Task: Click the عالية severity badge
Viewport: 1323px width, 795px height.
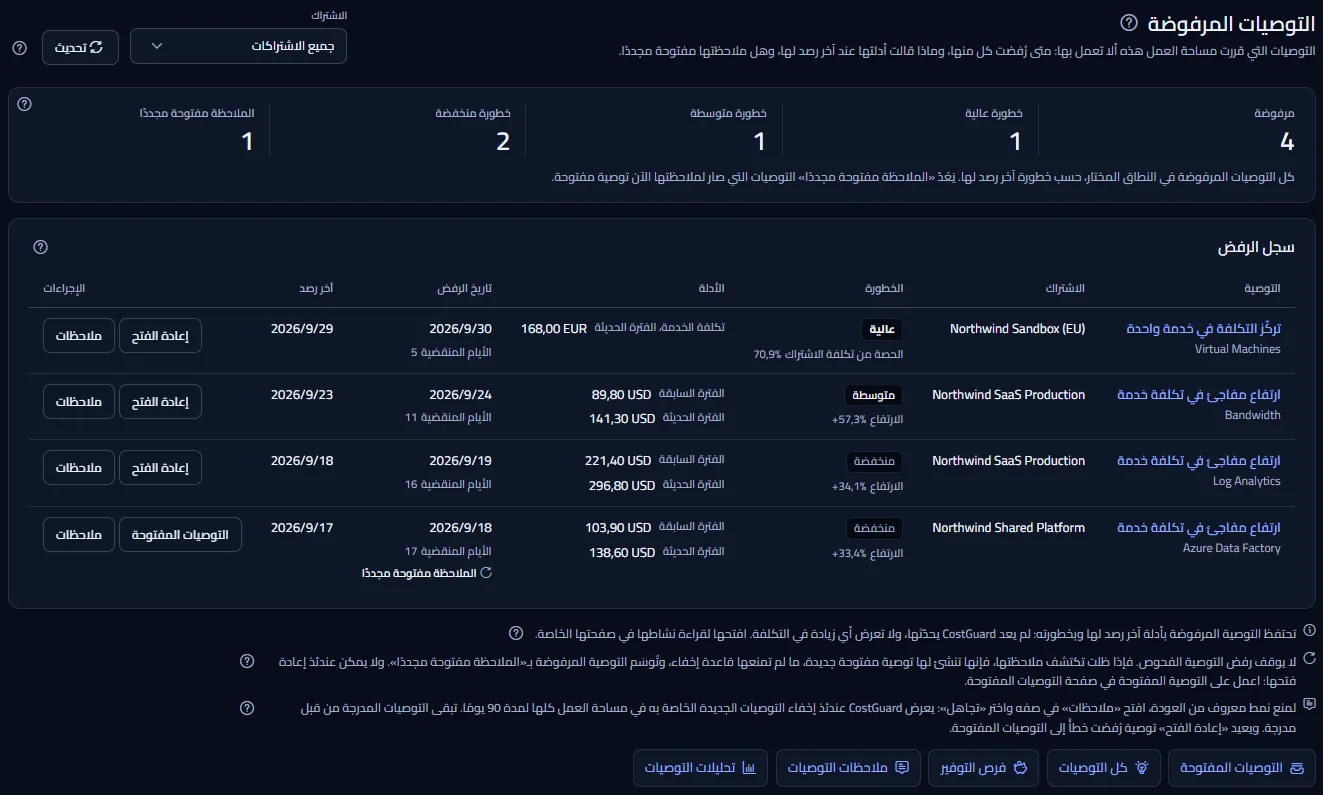Action: pos(882,329)
